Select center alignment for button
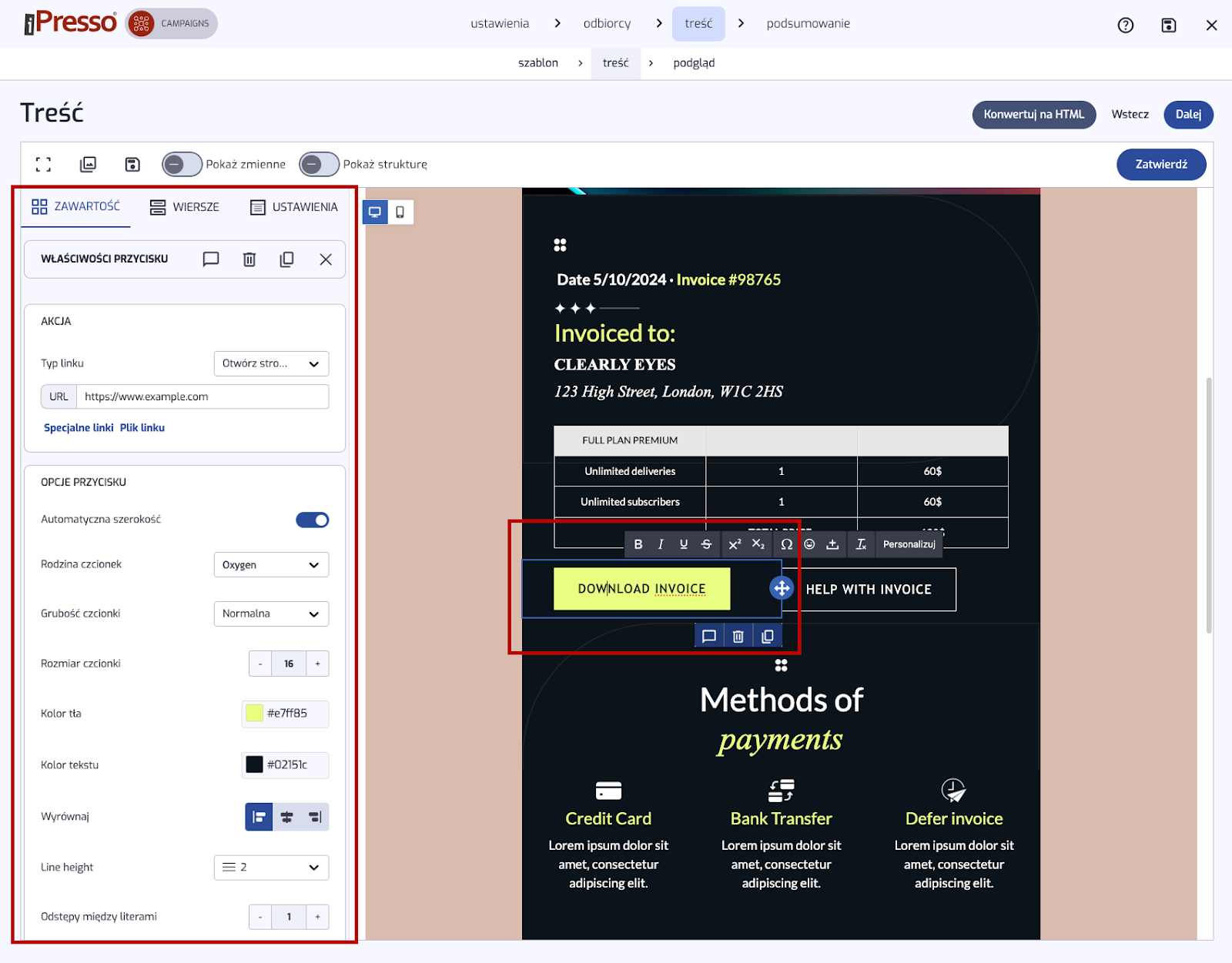Image resolution: width=1232 pixels, height=963 pixels. click(286, 817)
